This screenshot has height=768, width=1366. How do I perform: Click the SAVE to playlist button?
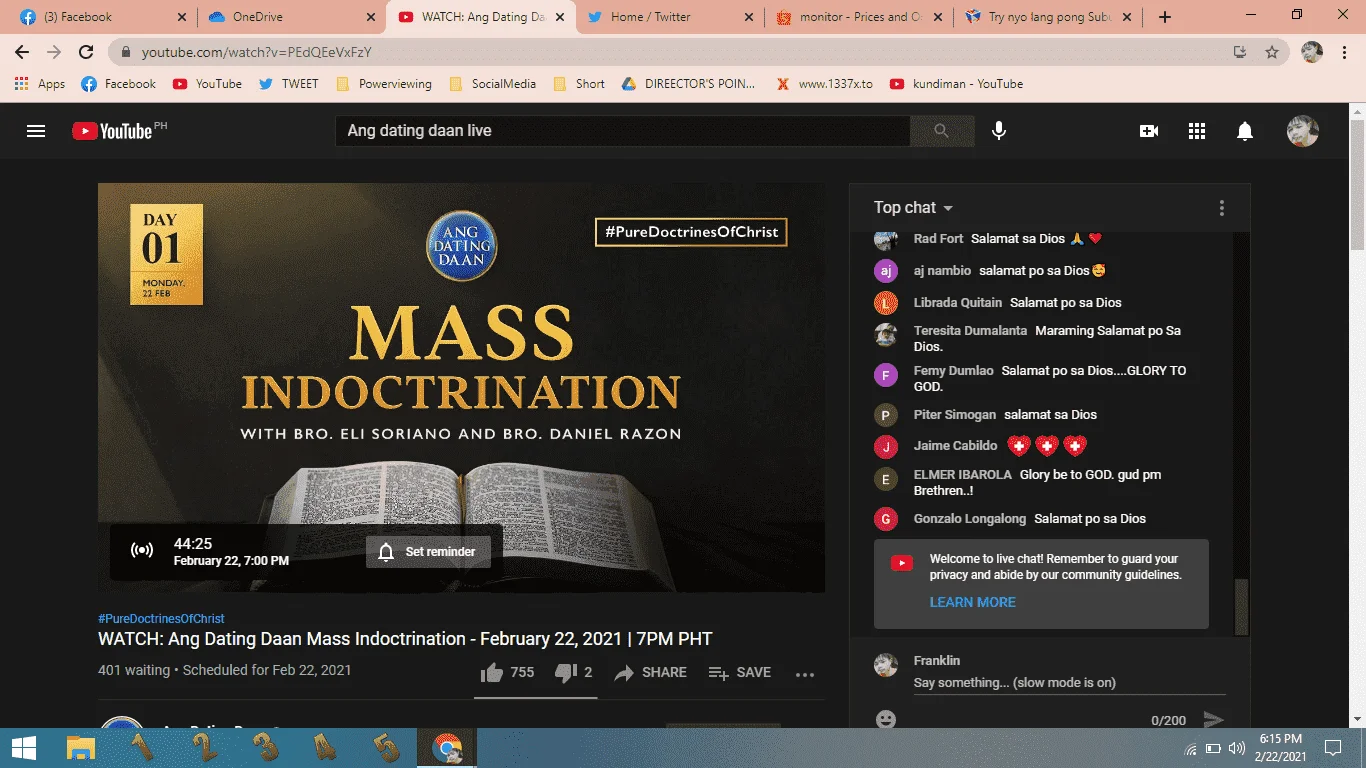[x=739, y=673]
